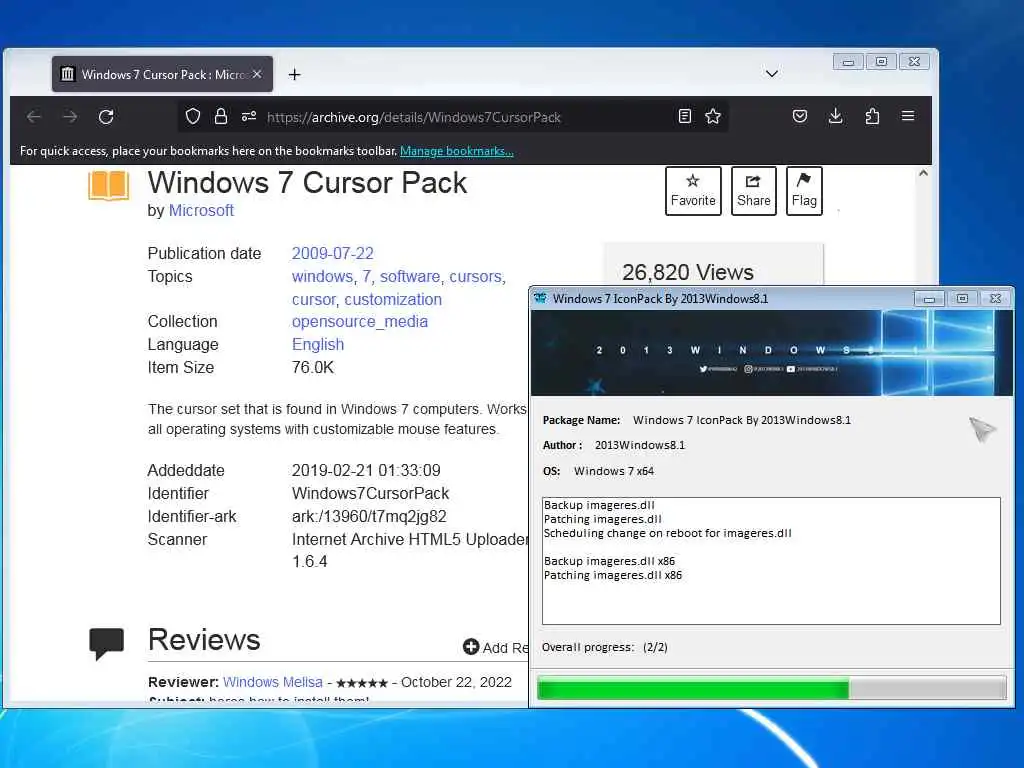Image resolution: width=1024 pixels, height=768 pixels.
Task: Open the software topic link
Action: click(x=409, y=277)
